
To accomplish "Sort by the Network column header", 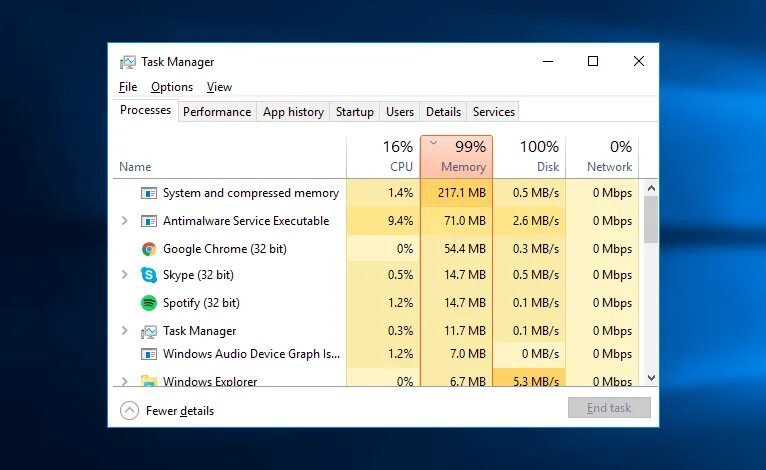I will [602, 157].
